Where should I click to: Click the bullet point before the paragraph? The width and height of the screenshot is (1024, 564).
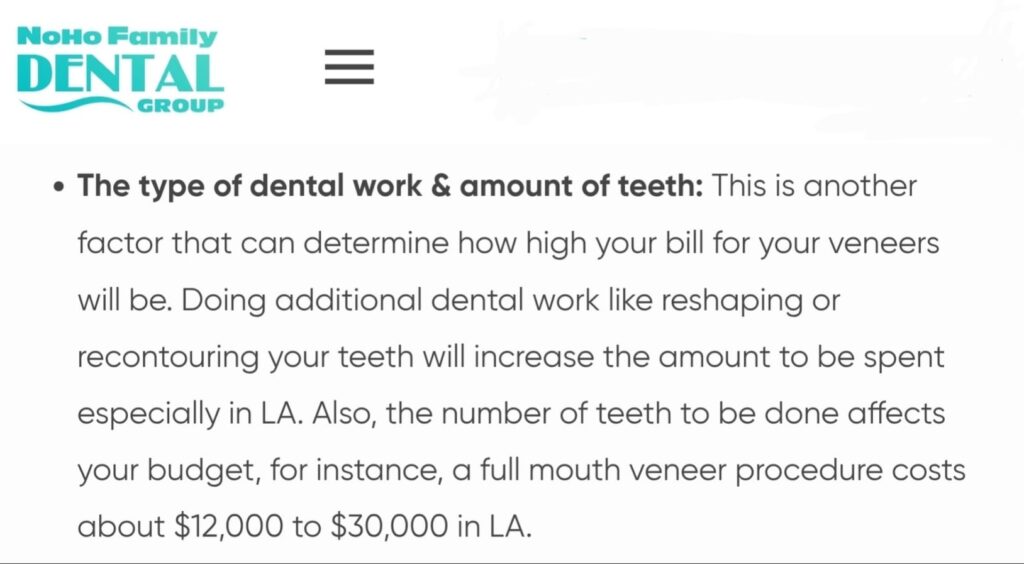point(59,187)
